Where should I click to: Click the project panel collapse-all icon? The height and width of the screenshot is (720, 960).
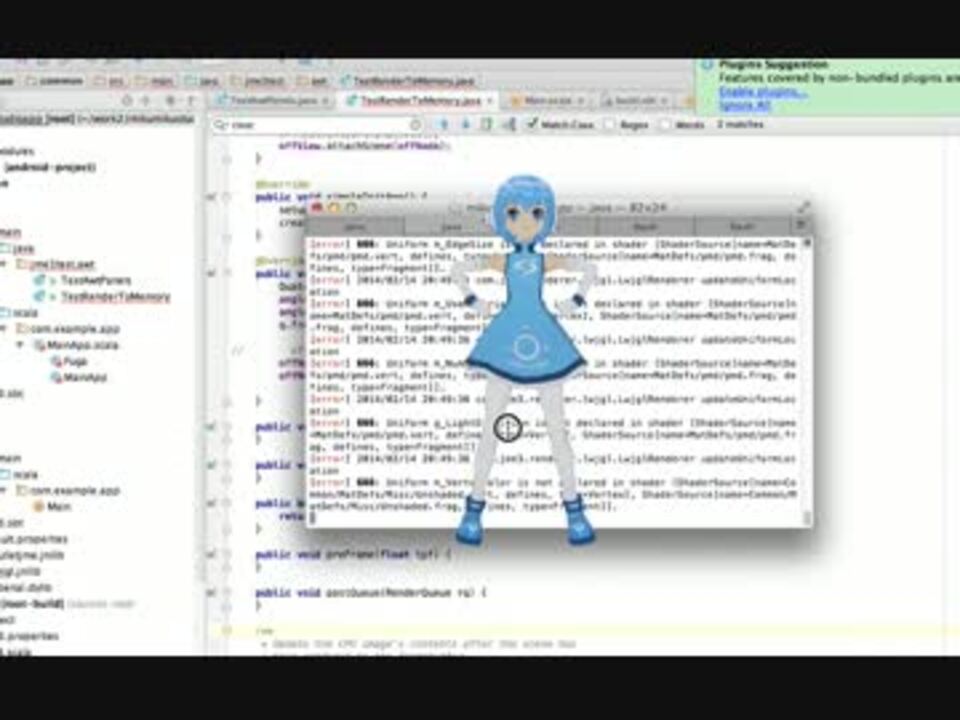point(146,100)
